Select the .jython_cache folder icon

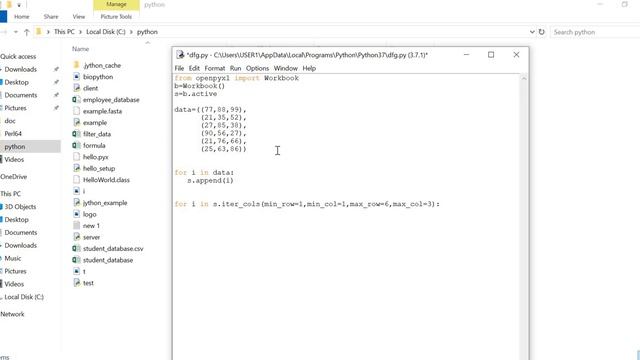pyautogui.click(x=76, y=65)
